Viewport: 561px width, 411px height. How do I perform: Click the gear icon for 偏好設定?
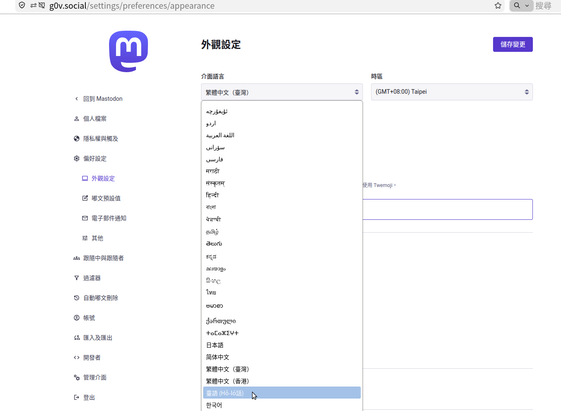coord(76,158)
